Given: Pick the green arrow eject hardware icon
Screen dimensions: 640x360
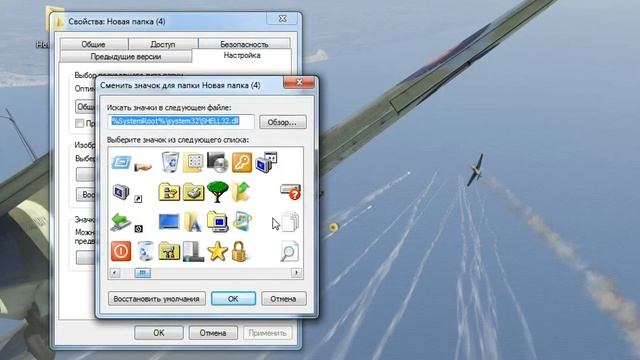Looking at the screenshot, I should click(121, 222).
